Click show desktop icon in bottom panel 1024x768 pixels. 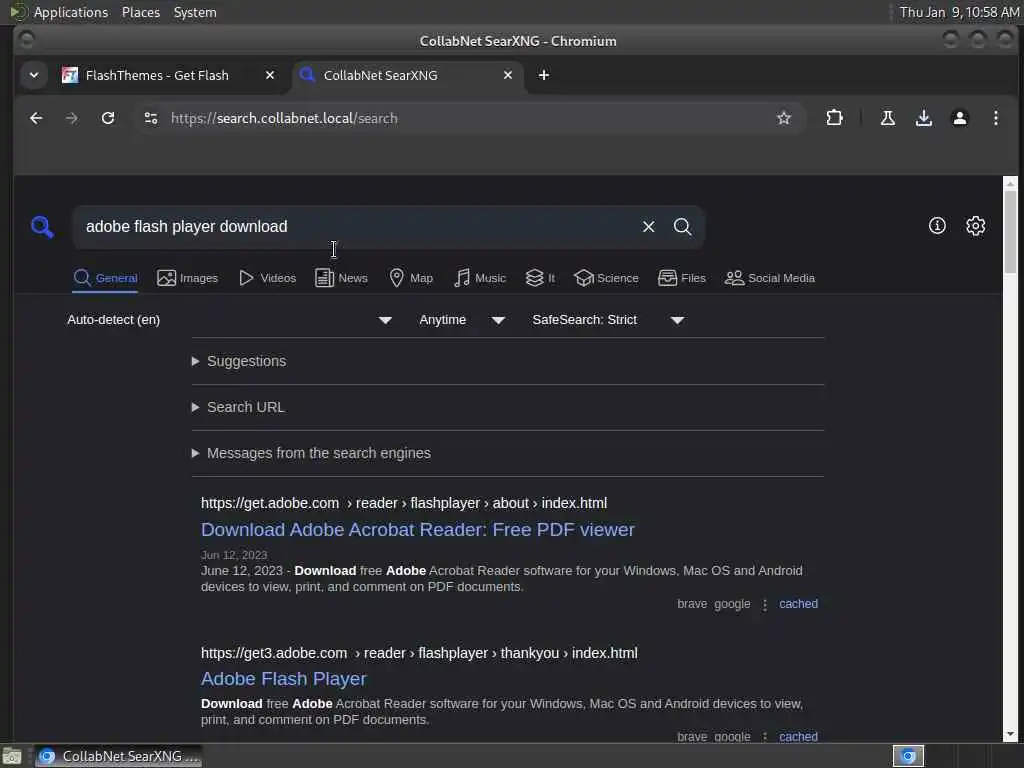point(12,756)
